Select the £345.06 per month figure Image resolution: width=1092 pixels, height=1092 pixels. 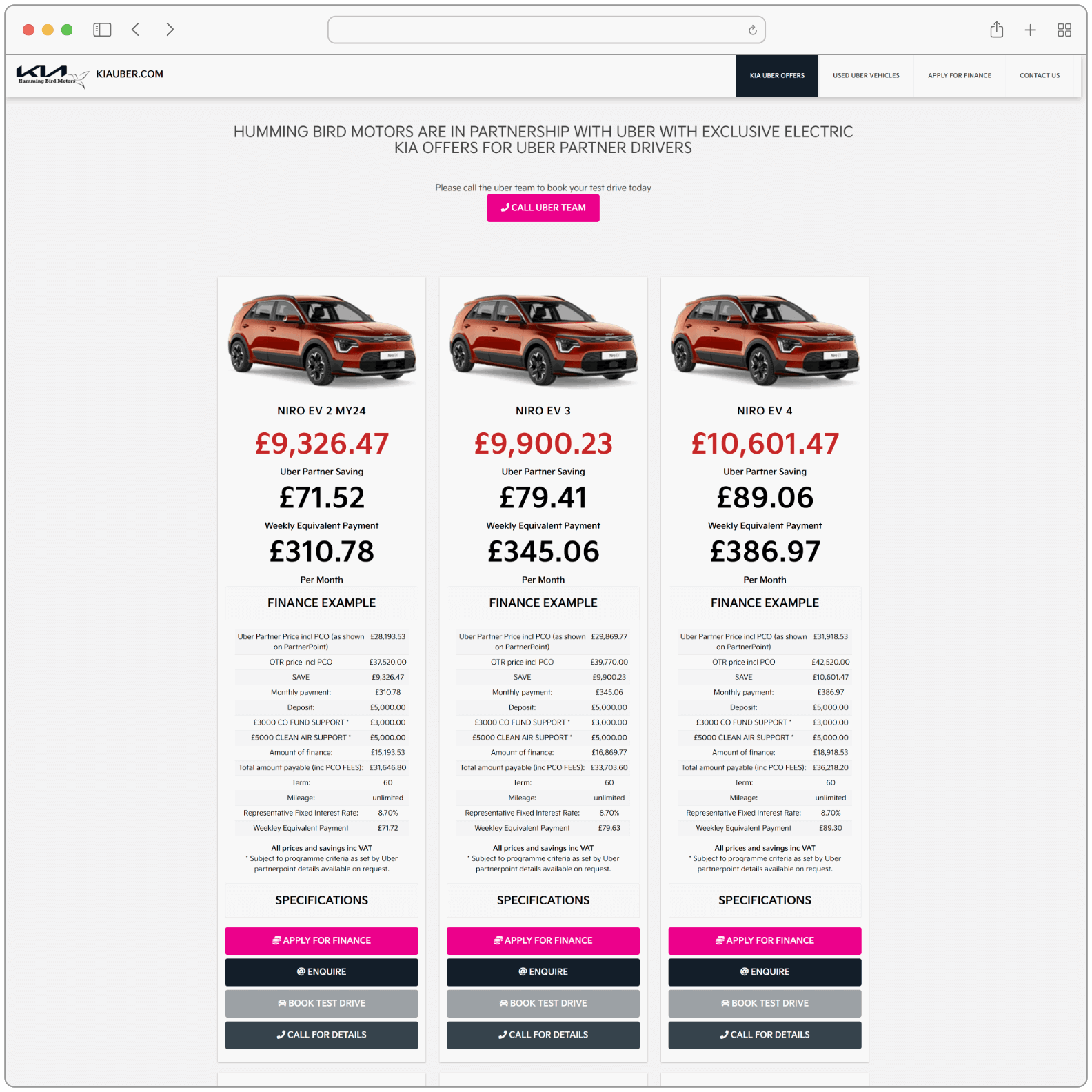[x=543, y=552]
